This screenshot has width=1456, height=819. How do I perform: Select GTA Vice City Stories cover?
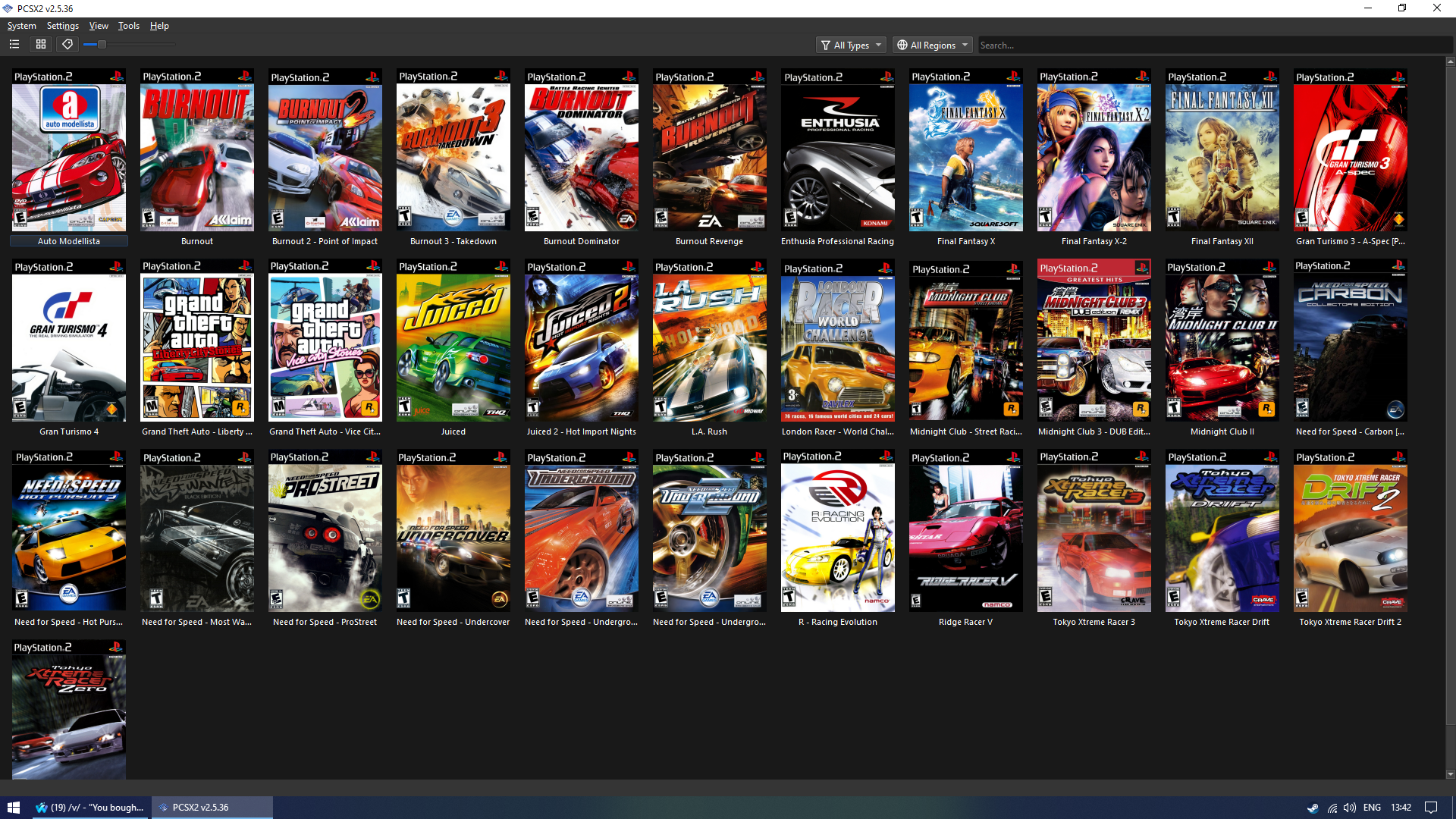[325, 340]
